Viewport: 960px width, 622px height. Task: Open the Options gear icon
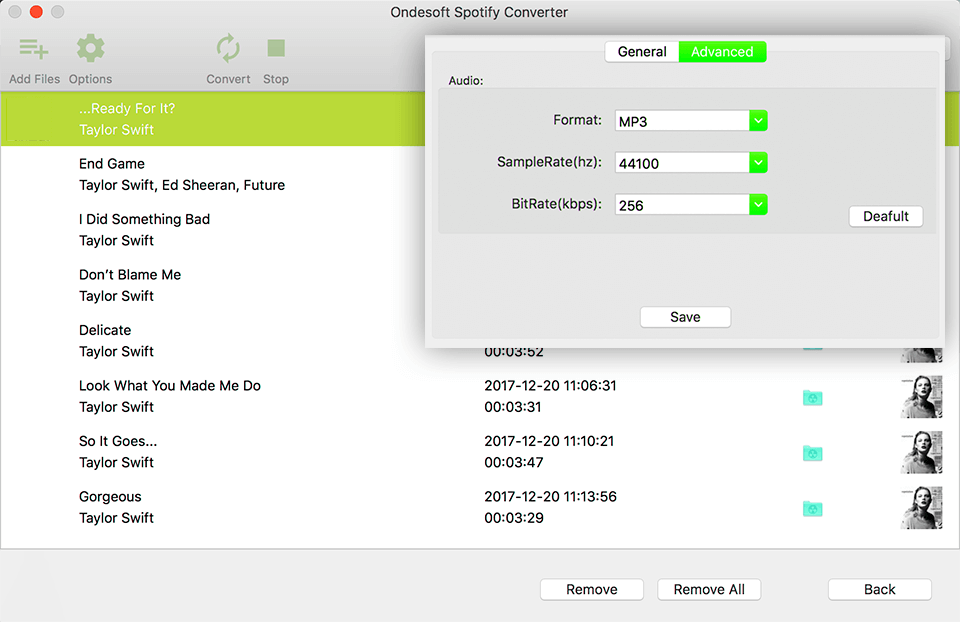pos(90,48)
